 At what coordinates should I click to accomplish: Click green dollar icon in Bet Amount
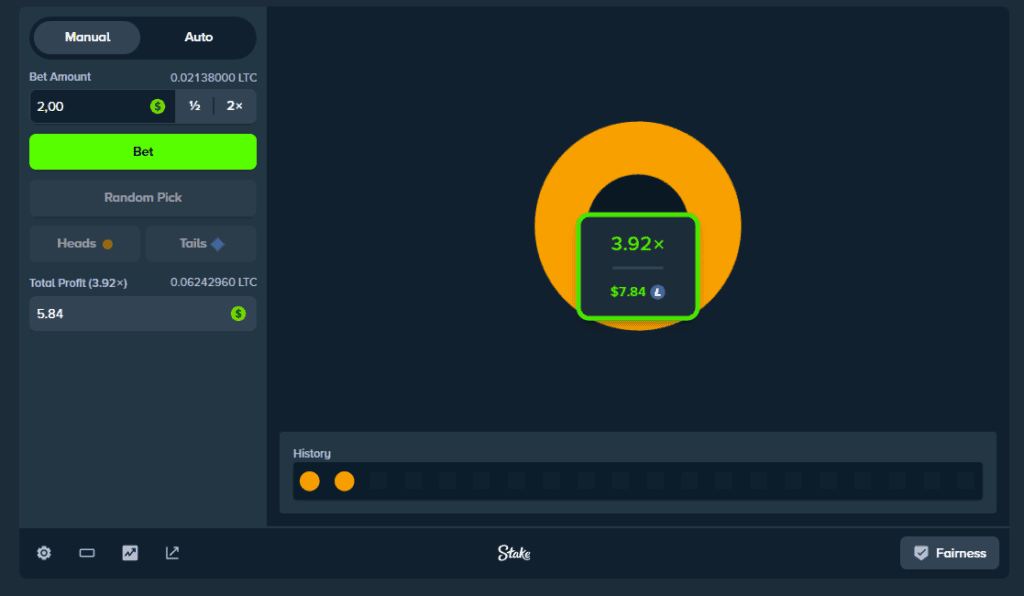158,106
